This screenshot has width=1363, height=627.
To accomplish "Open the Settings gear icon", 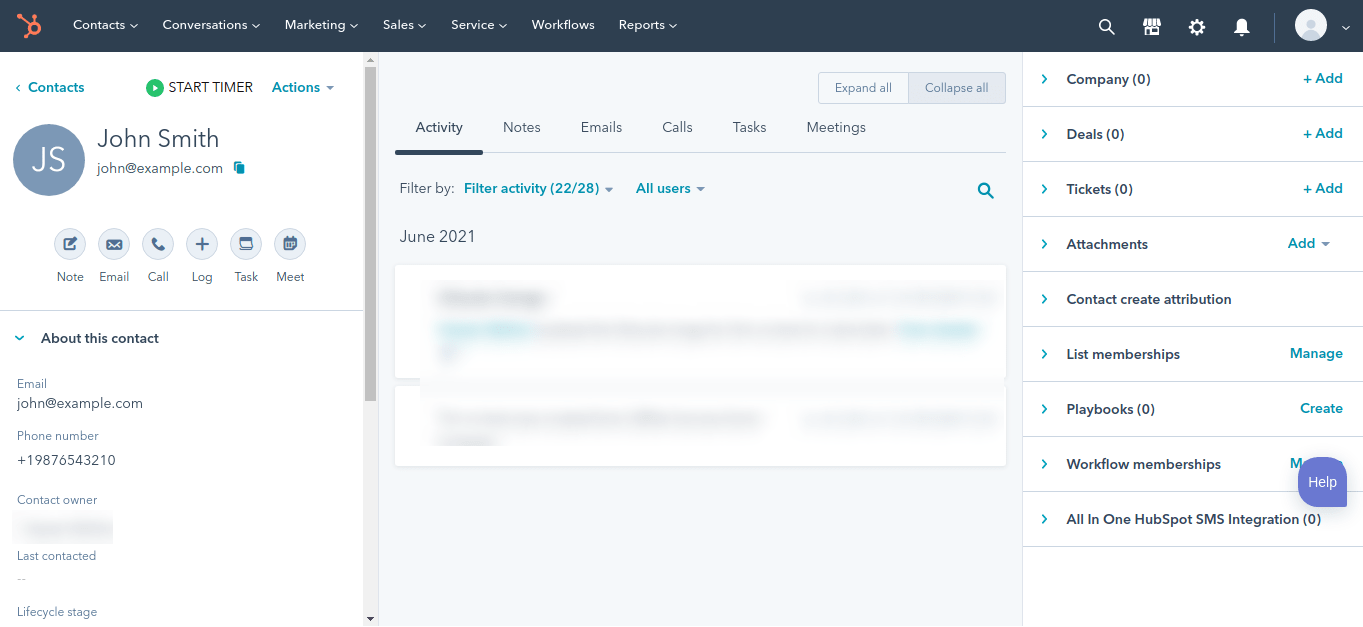I will [1196, 27].
